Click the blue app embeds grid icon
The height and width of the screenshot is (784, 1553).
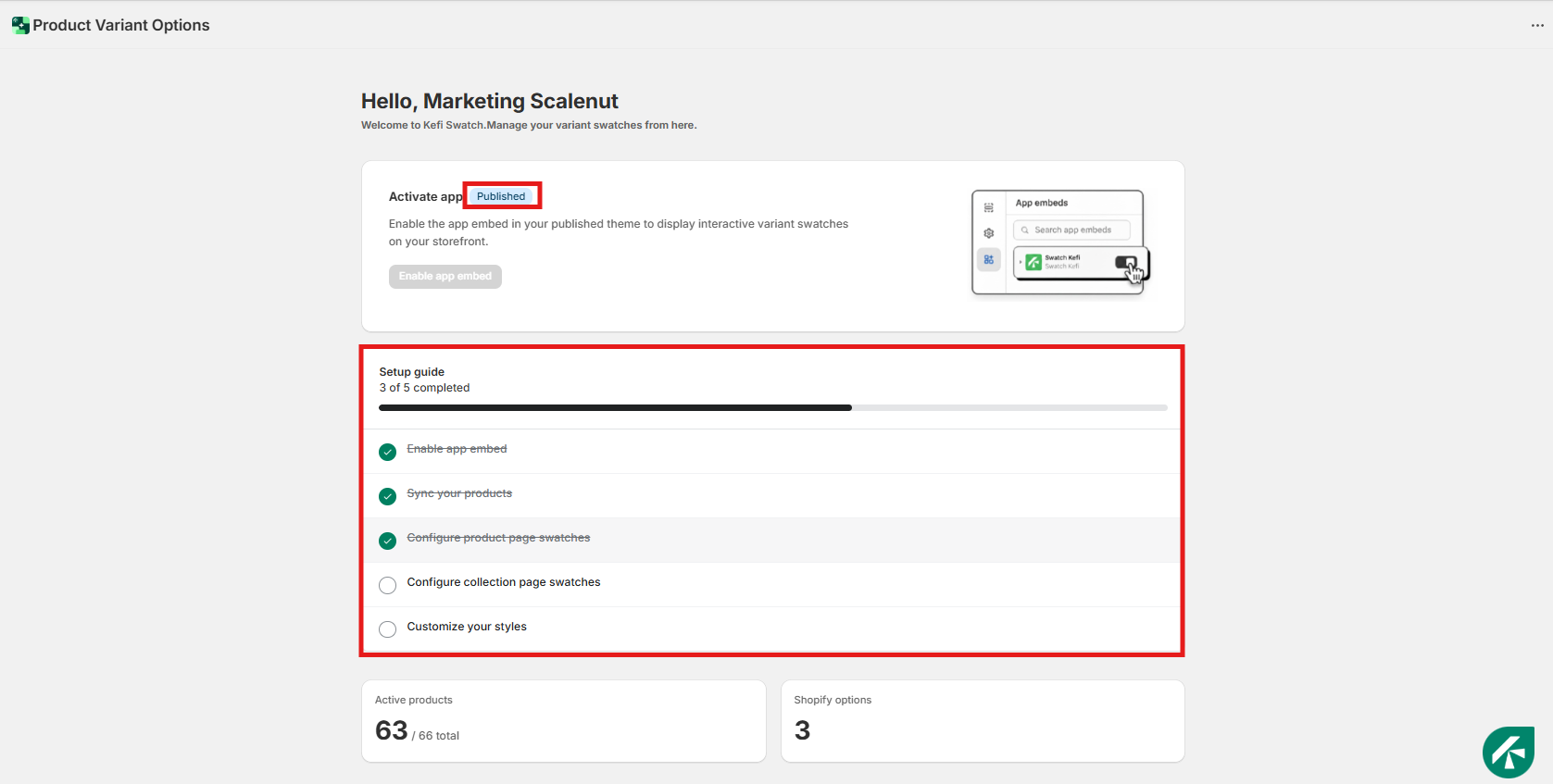[x=989, y=260]
